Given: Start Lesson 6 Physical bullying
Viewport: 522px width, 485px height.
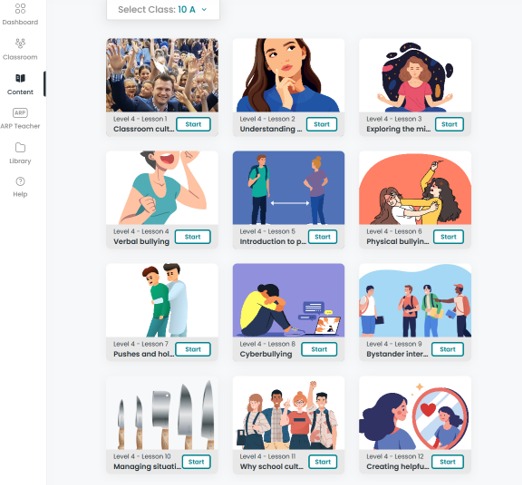Looking at the screenshot, I should (448, 237).
